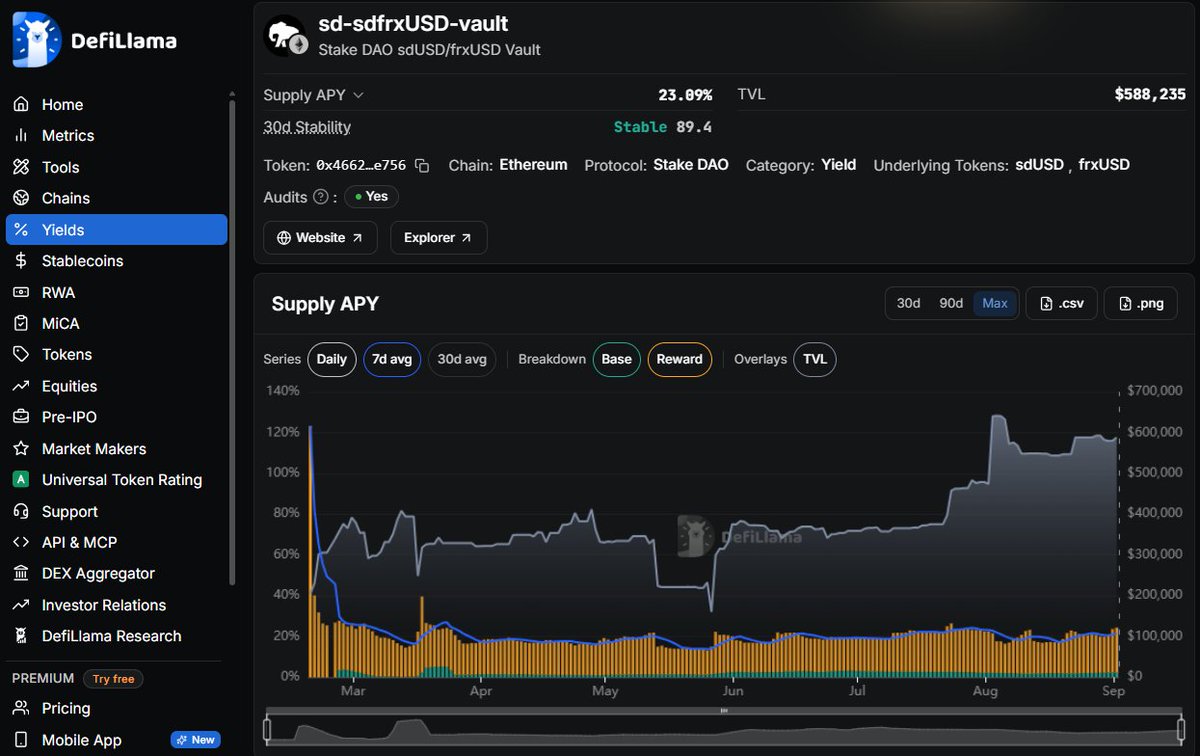Toggle the Daily series

pos(332,359)
